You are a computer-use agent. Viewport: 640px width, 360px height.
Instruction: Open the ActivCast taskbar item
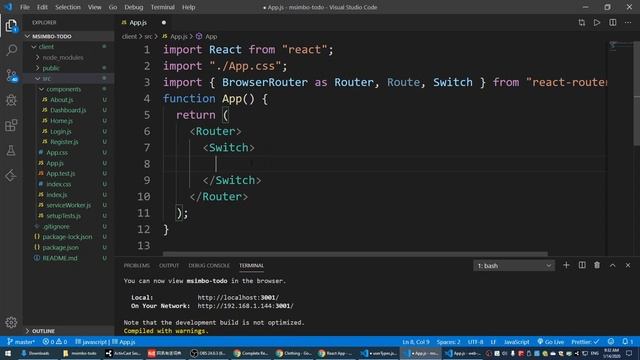[123, 353]
